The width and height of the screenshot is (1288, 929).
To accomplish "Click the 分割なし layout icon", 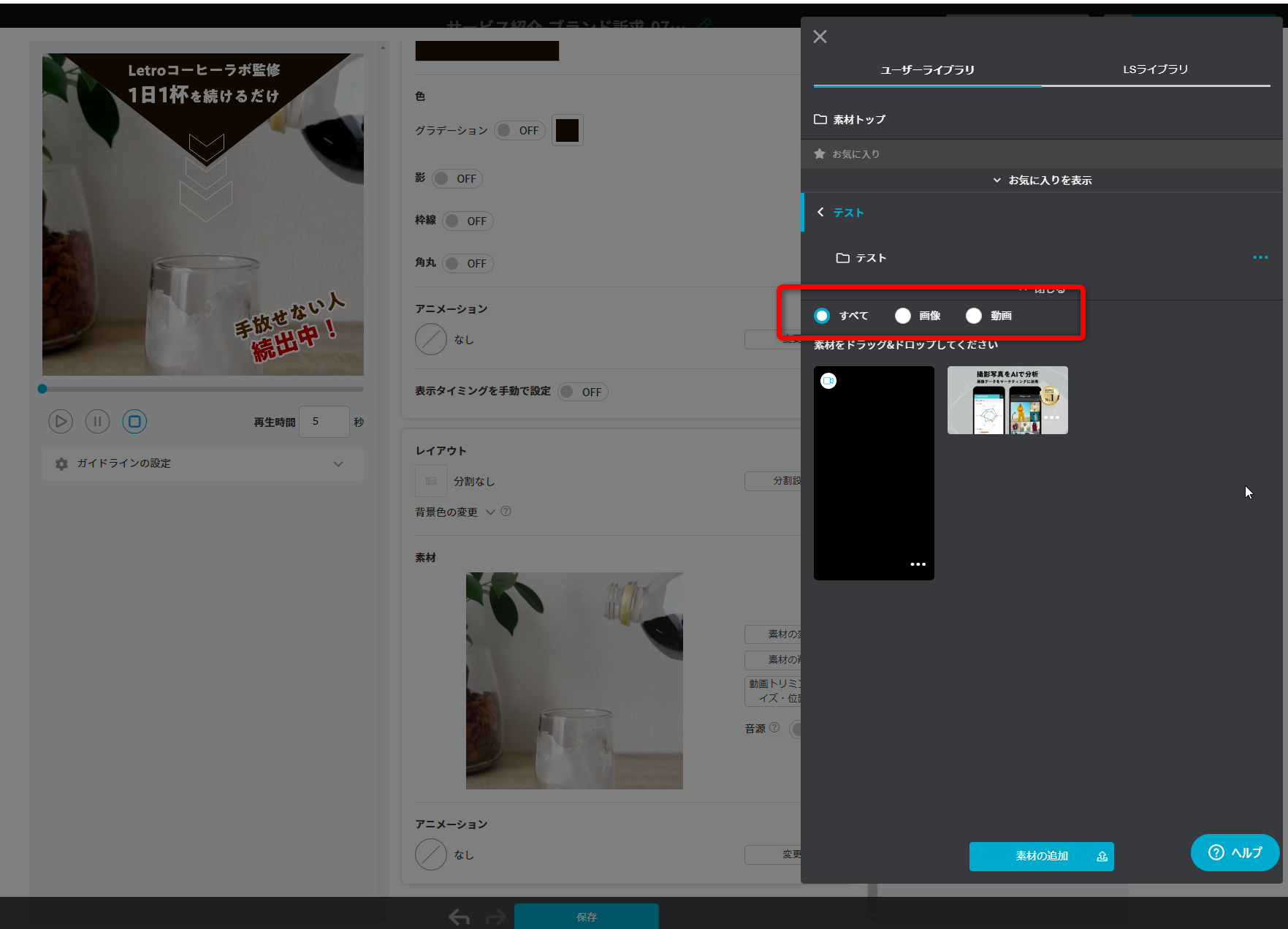I will pyautogui.click(x=431, y=481).
